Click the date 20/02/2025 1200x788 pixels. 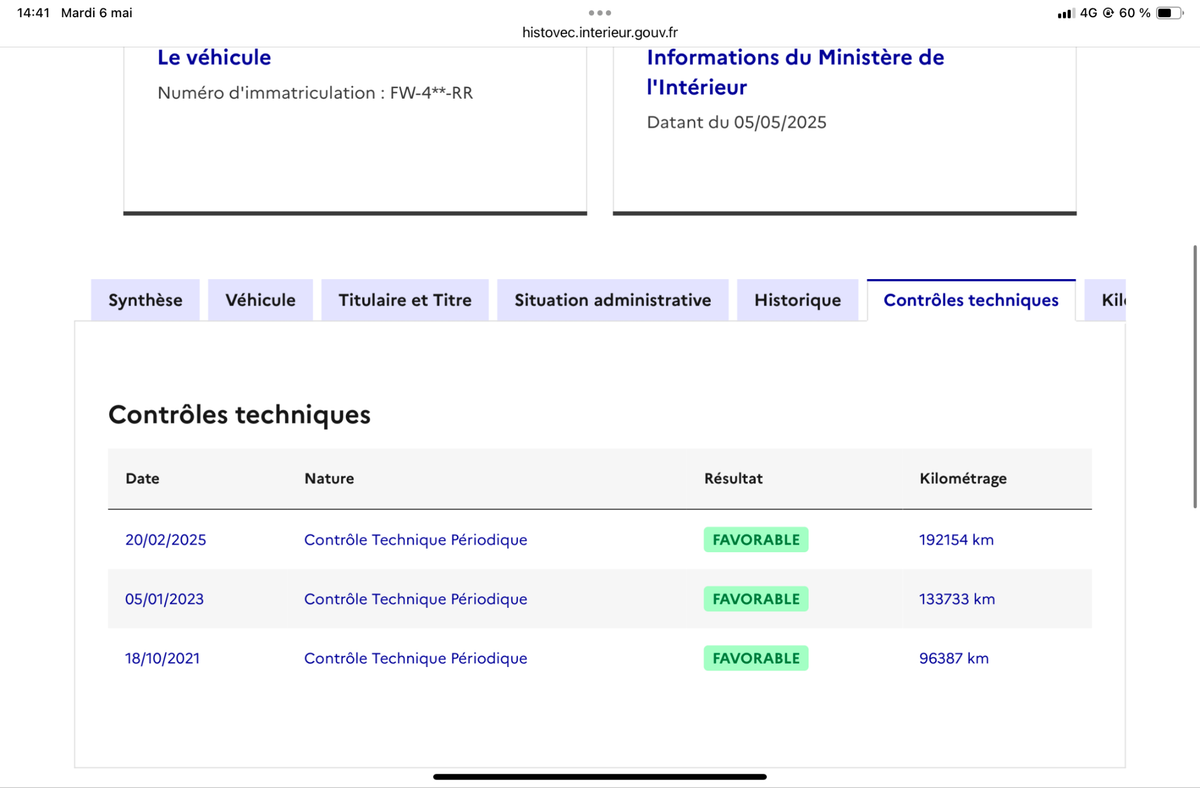pyautogui.click(x=166, y=540)
